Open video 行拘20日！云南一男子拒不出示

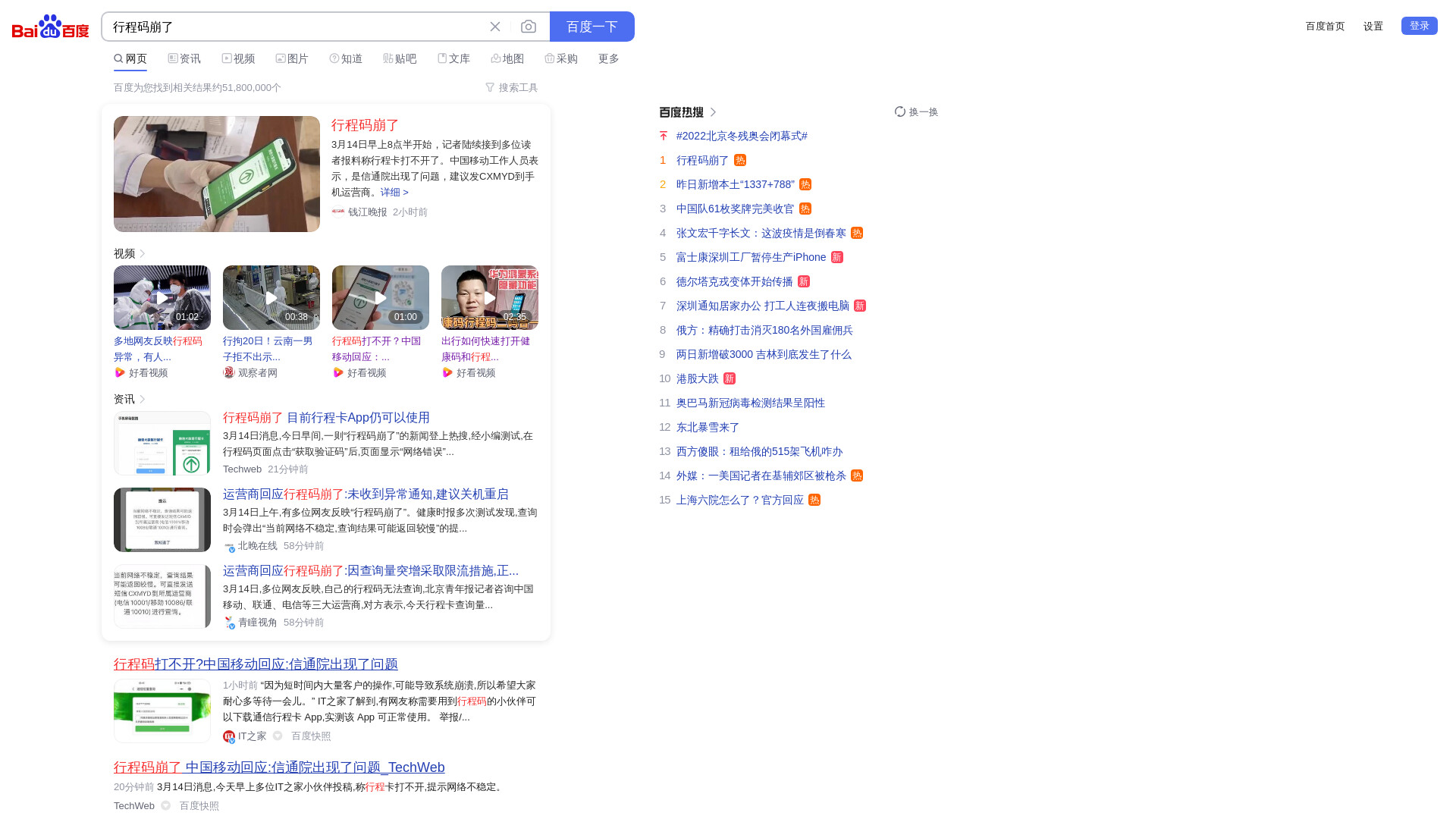pos(268,349)
